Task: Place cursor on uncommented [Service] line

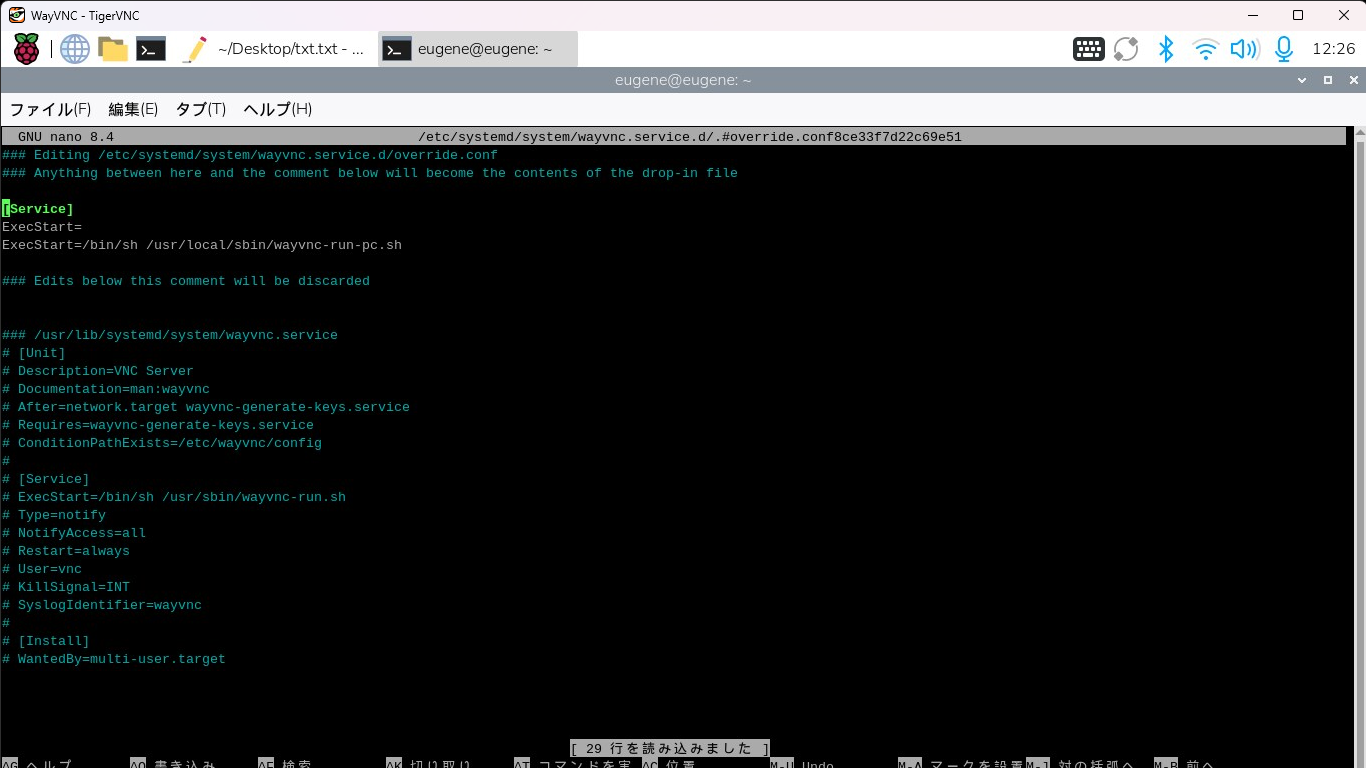Action: (38, 209)
